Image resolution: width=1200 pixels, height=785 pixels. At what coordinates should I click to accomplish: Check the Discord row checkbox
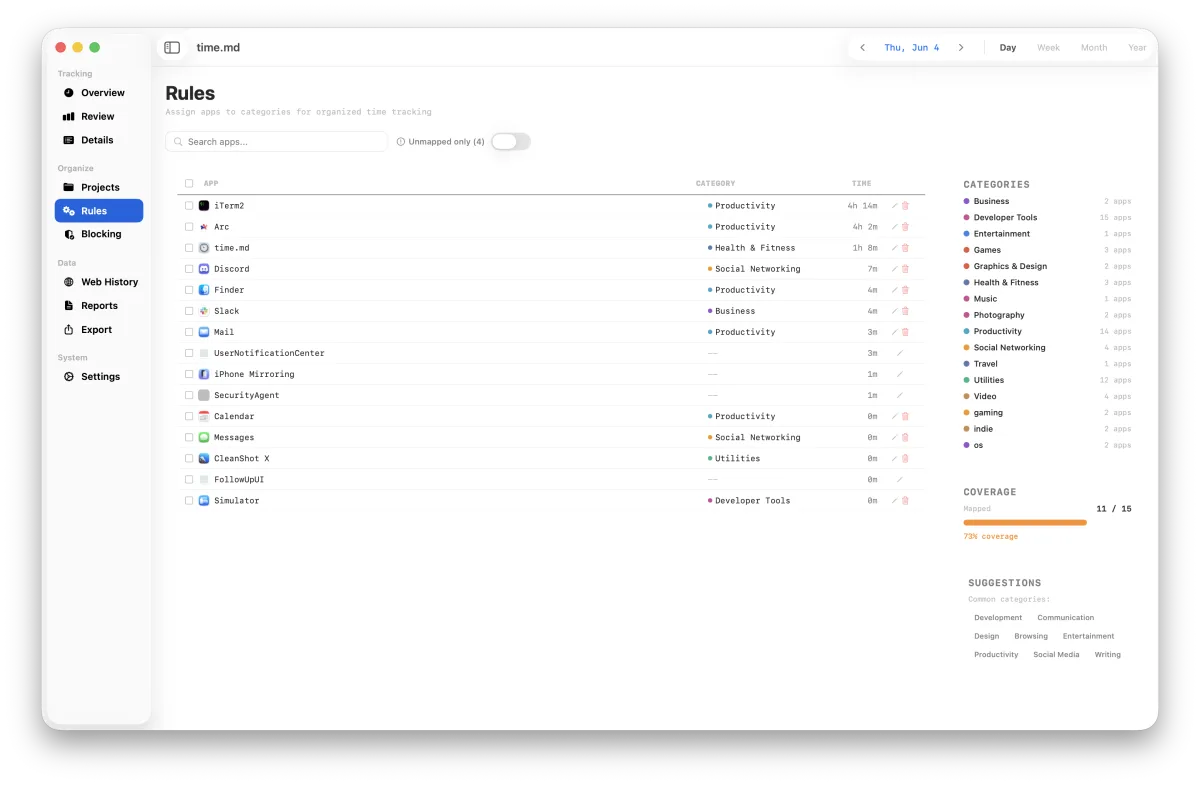[x=189, y=269]
